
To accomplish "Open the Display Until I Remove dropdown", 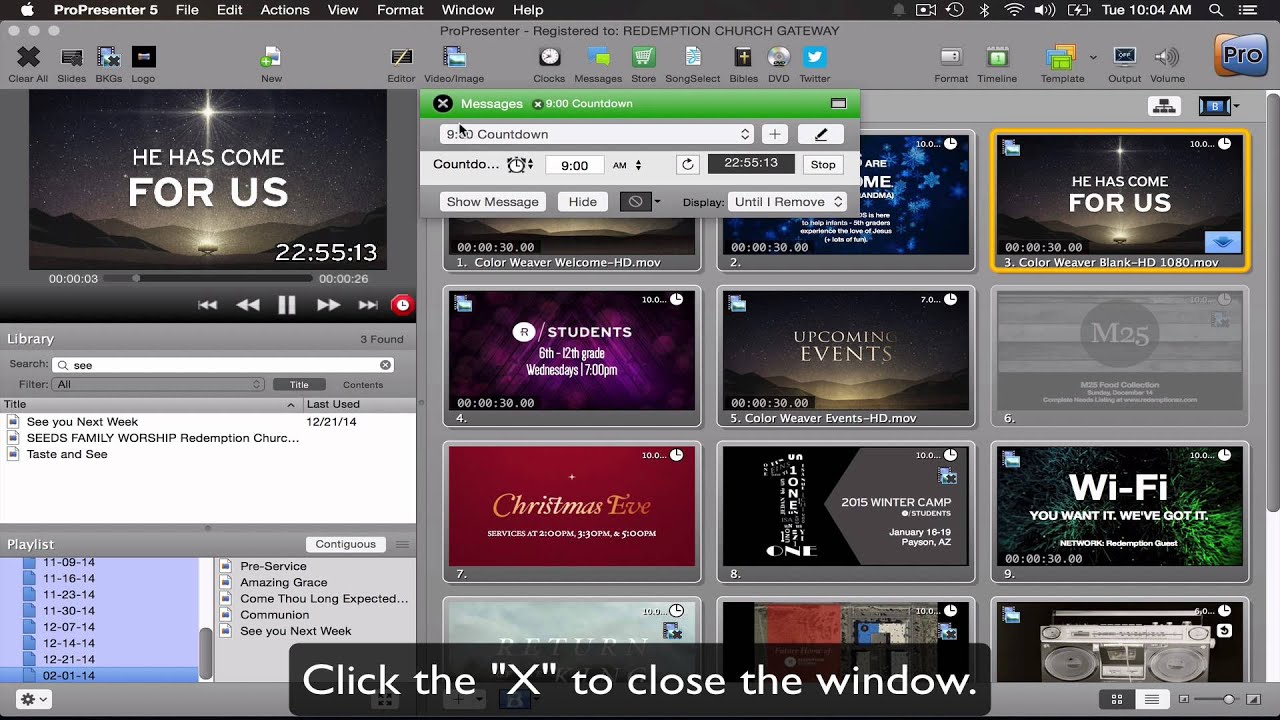I will coord(787,202).
